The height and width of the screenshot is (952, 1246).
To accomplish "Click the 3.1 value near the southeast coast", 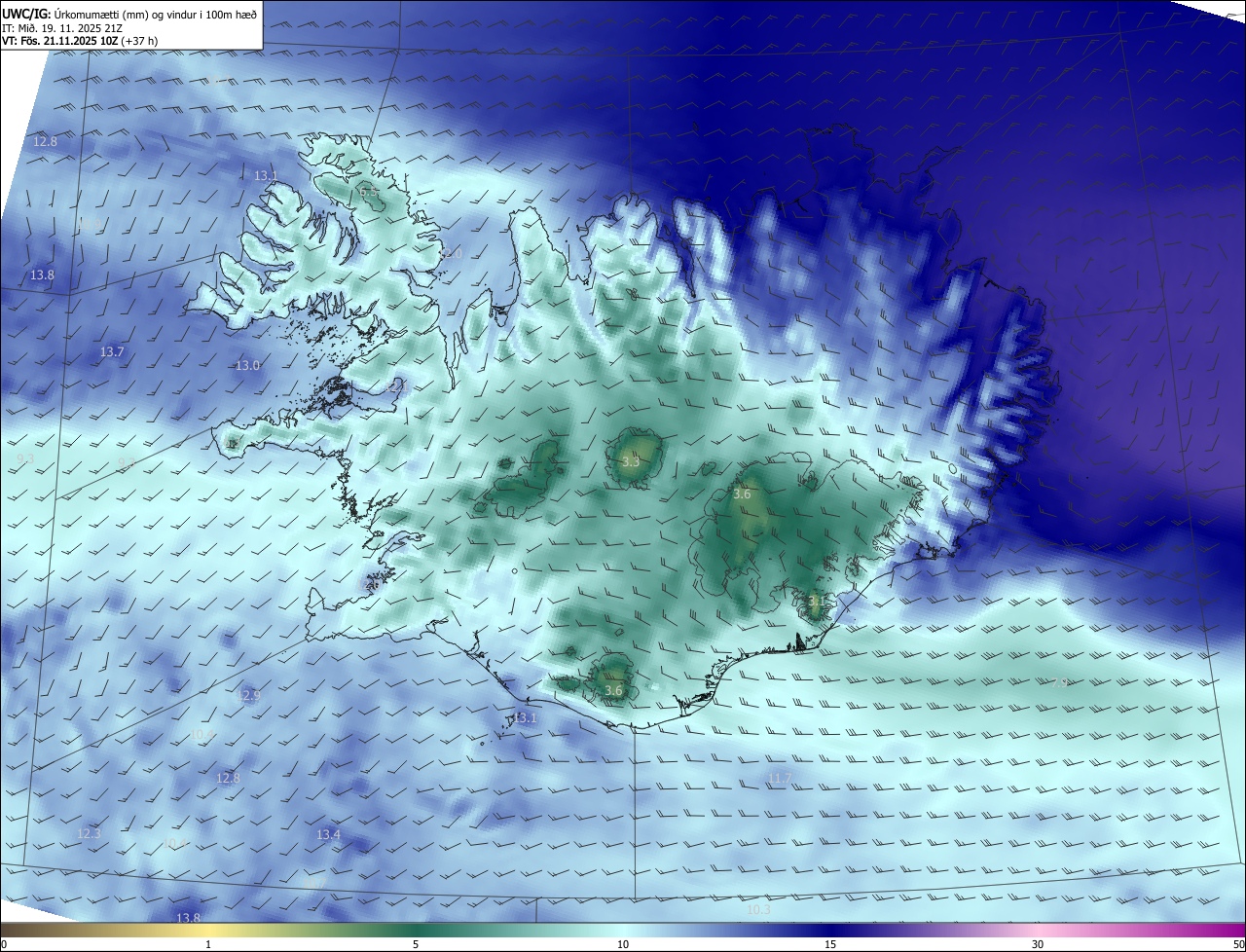I will 815,603.
